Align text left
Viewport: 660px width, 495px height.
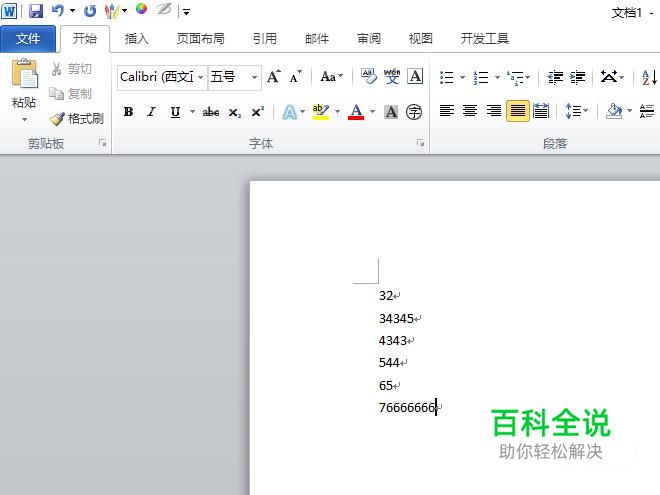click(447, 111)
